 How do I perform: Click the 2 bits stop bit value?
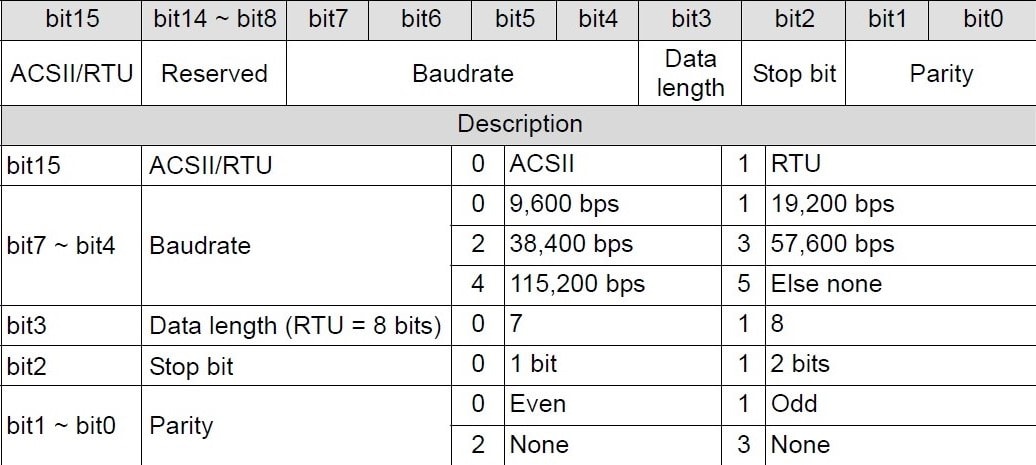pos(901,365)
